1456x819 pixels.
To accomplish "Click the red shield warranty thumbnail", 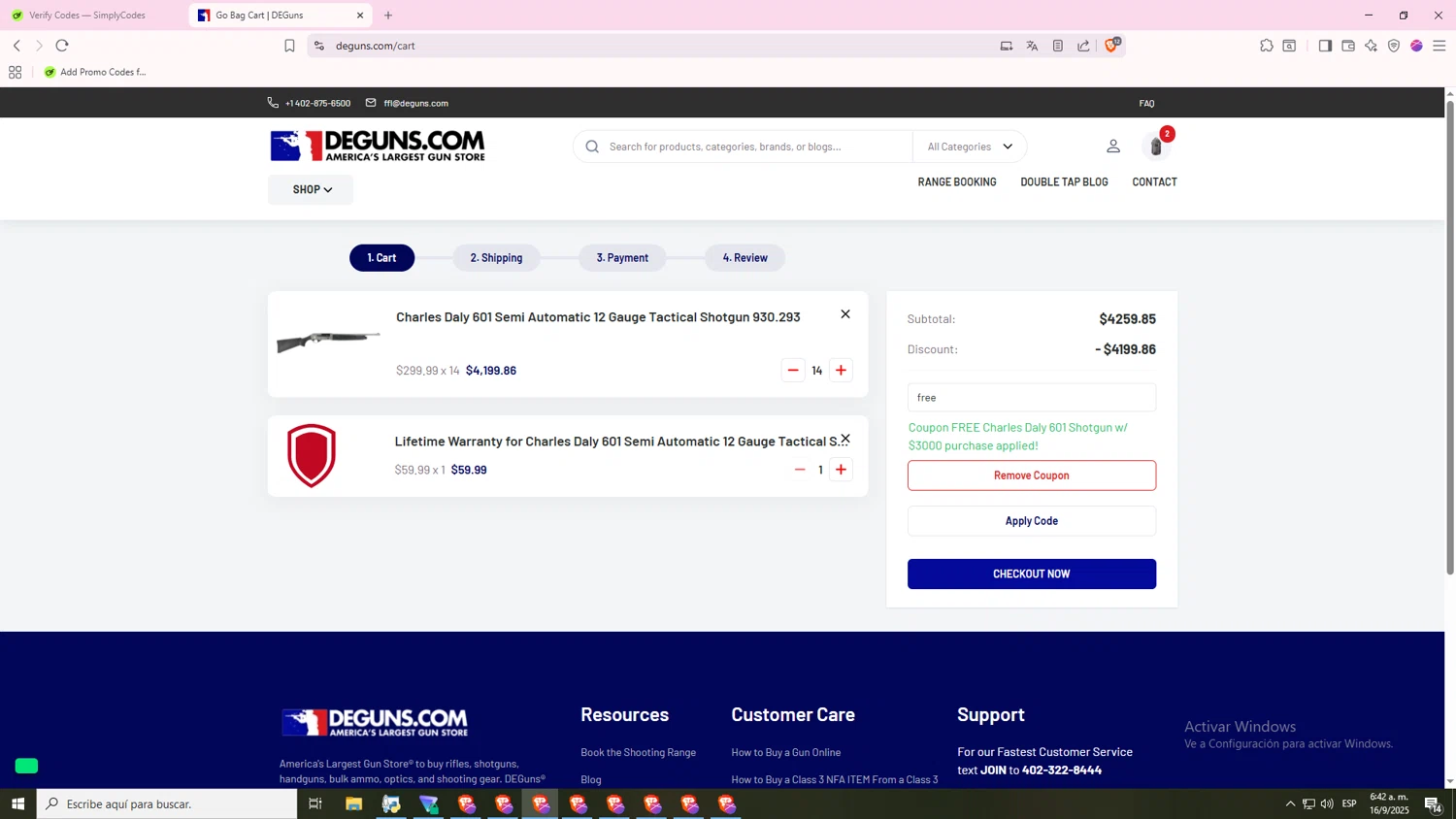I will tap(312, 455).
